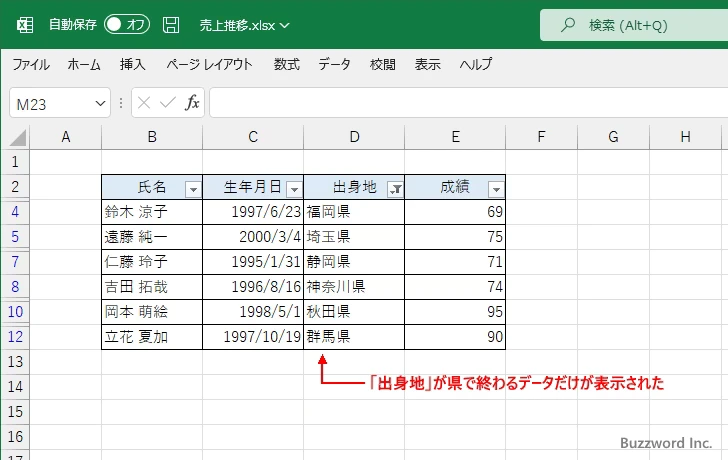The image size is (728, 460).
Task: Select column H header
Action: [685, 137]
